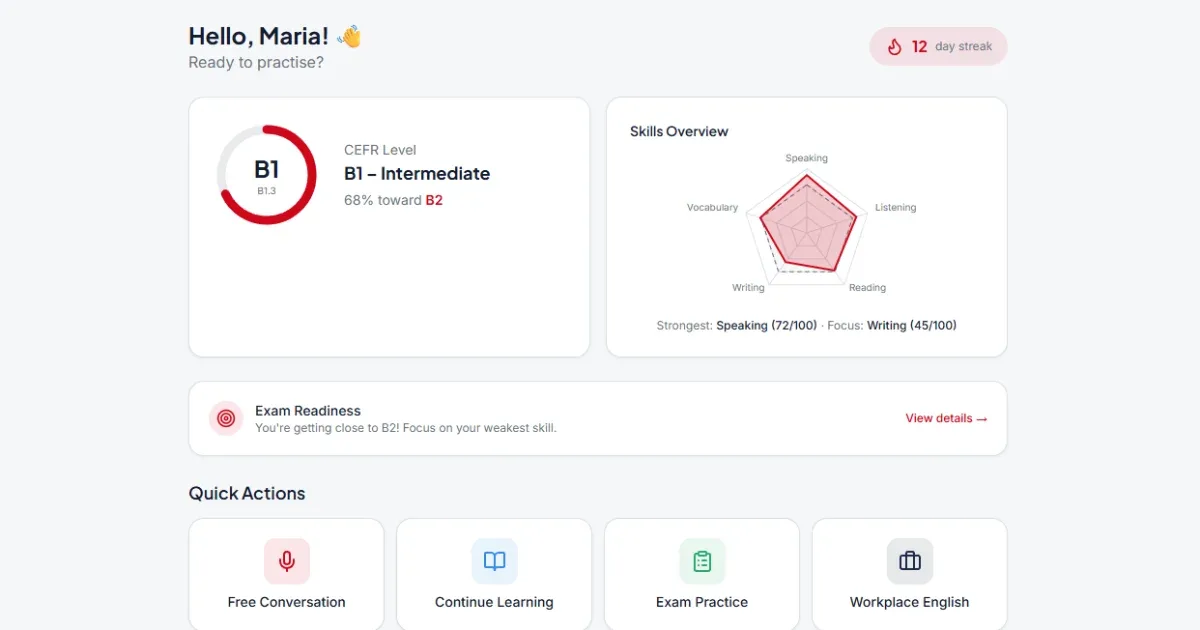The image size is (1200, 630).
Task: Click the Quick Actions heading
Action: [x=247, y=493]
